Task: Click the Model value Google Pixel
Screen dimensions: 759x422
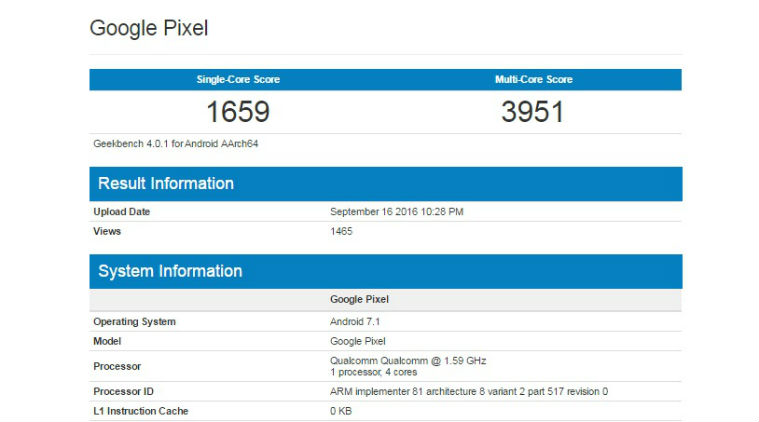Action: click(x=358, y=341)
